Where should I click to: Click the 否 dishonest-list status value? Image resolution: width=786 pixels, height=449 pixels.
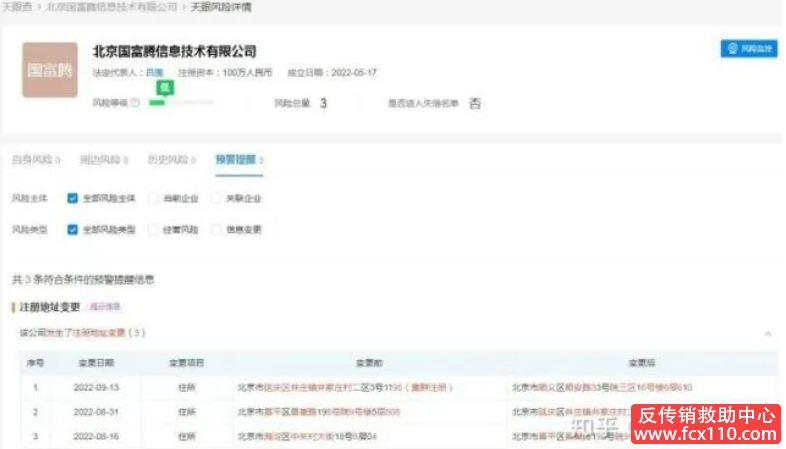click(474, 103)
